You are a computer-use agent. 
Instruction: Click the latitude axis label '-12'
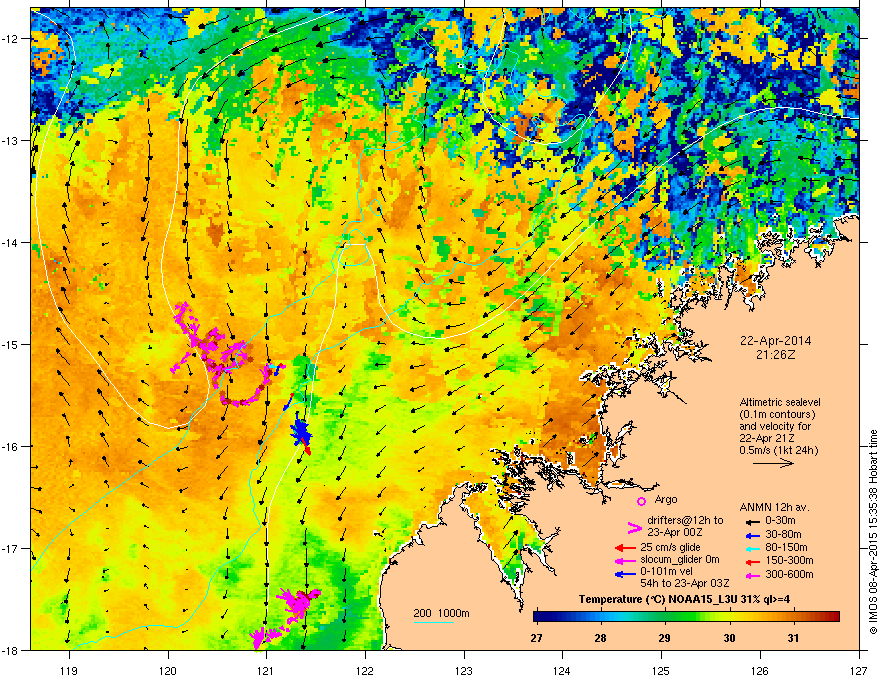click(11, 38)
